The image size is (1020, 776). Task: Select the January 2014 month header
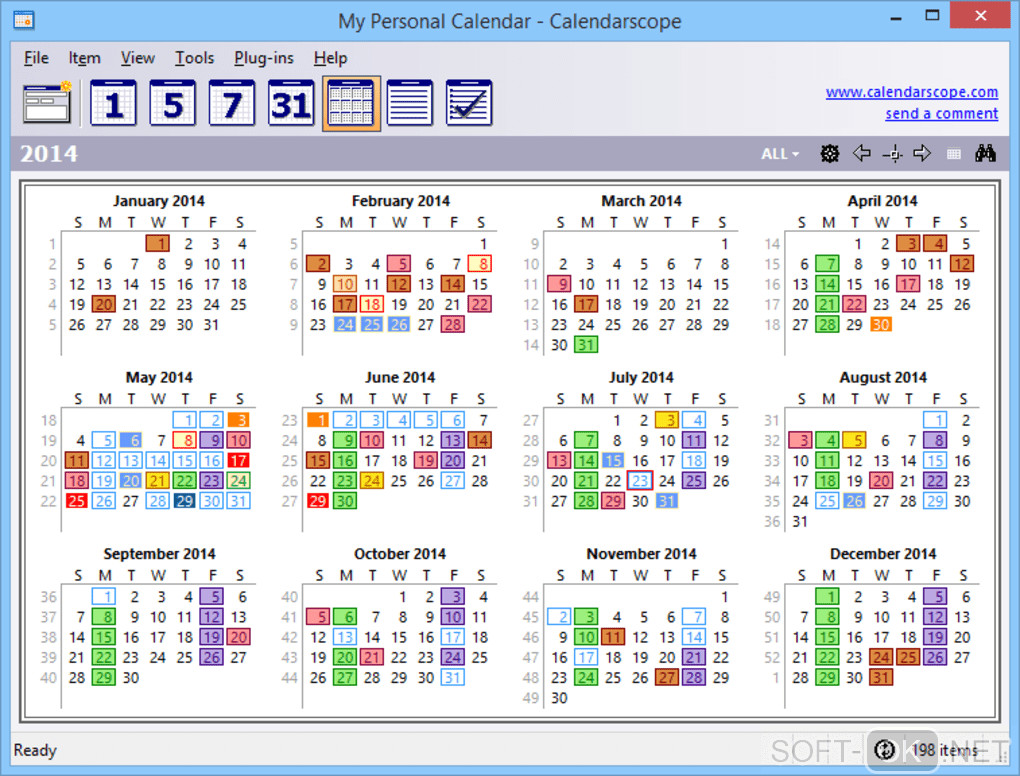(x=159, y=201)
